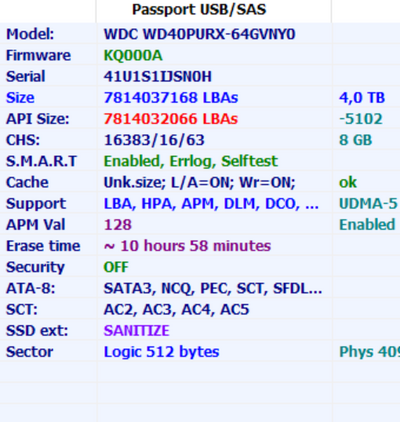Screen dimensions: 400x422
Task: Click the Support label
Action: coord(36,203)
